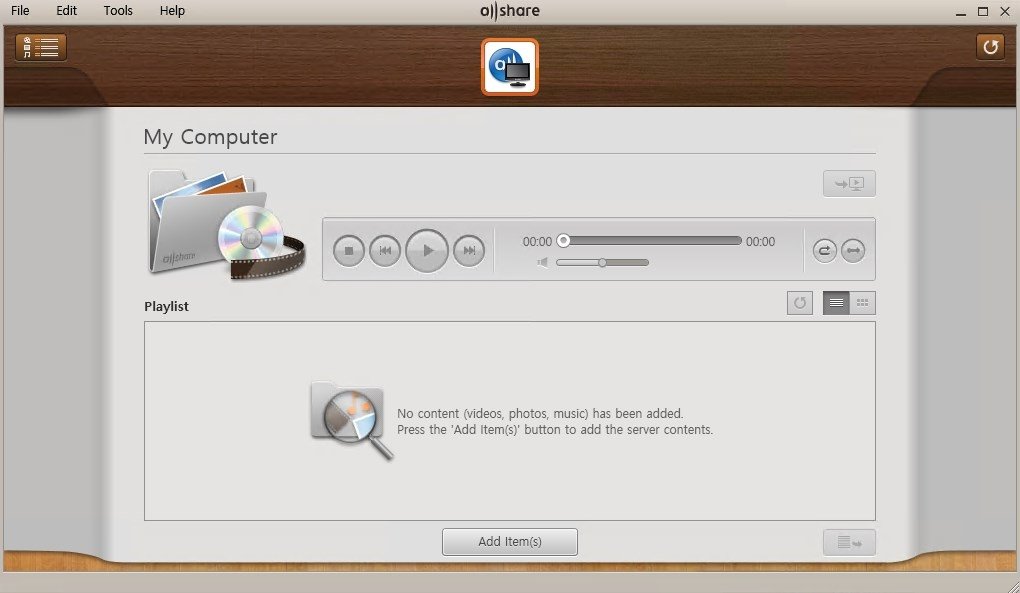
Task: Close the AllShare window
Action: pos(1004,11)
